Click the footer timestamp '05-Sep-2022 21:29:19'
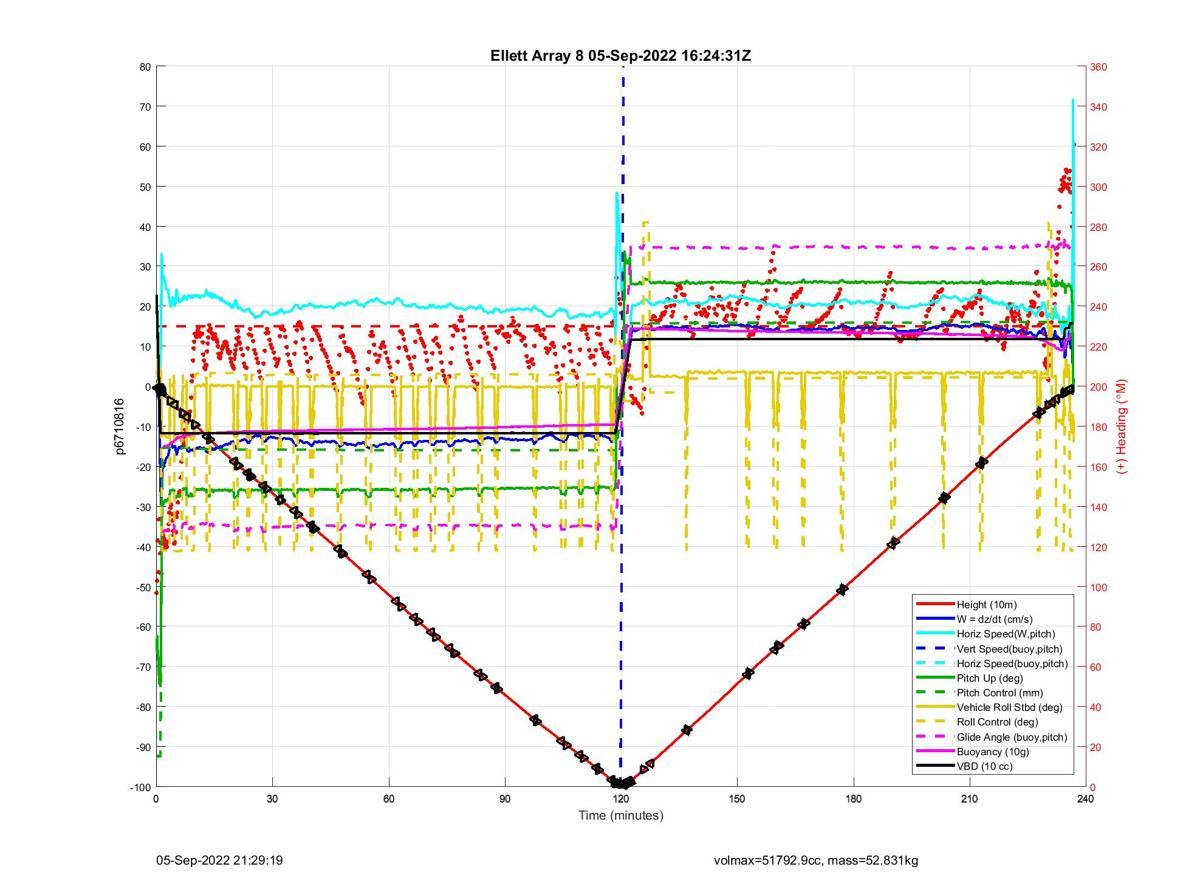Image resolution: width=1200 pixels, height=885 pixels. tap(219, 860)
